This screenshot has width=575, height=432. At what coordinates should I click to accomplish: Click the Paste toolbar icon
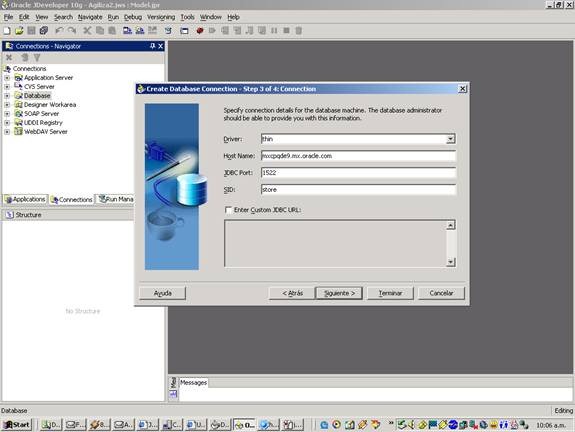click(x=112, y=31)
